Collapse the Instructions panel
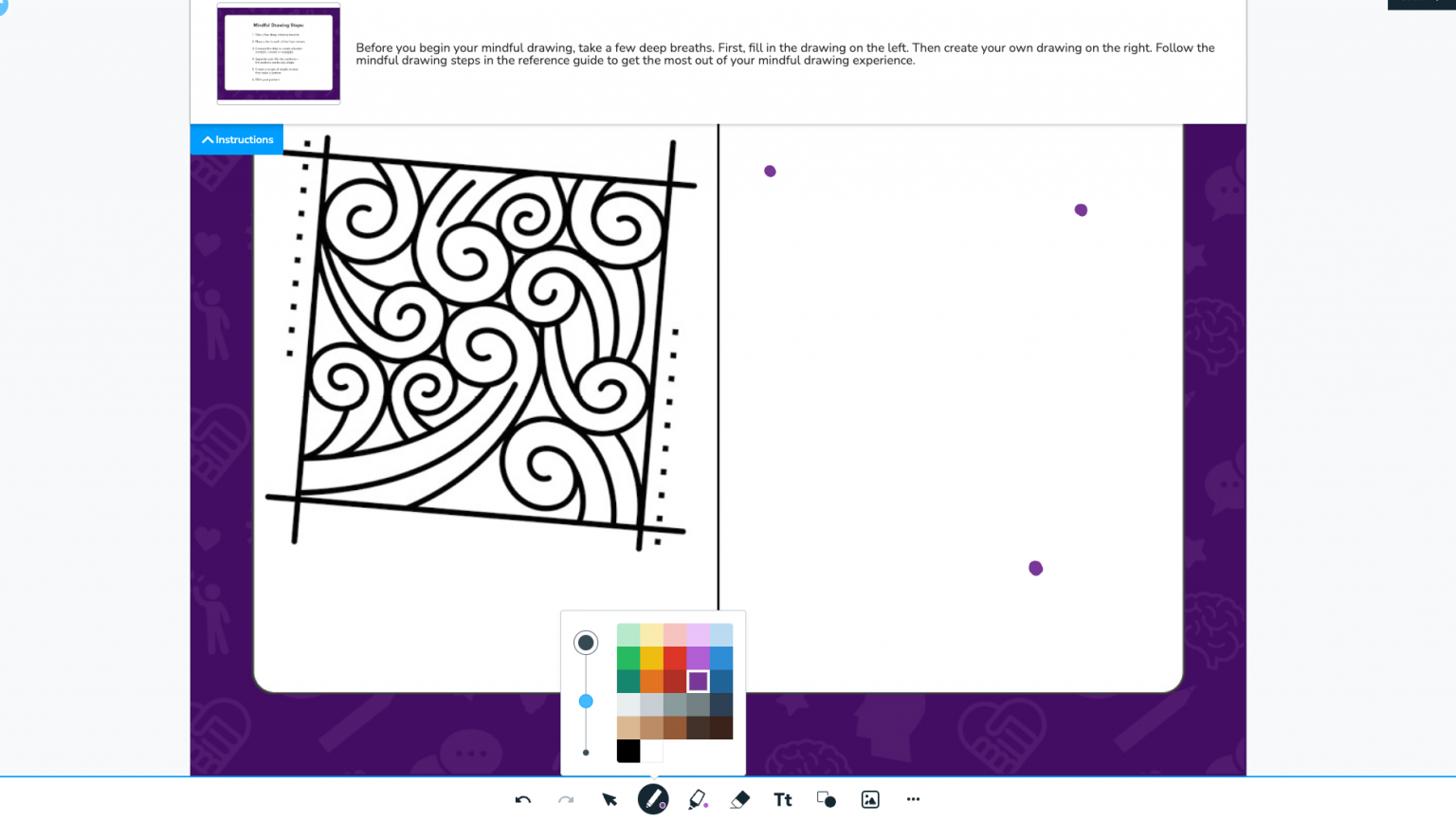1456x820 pixels. click(236, 139)
